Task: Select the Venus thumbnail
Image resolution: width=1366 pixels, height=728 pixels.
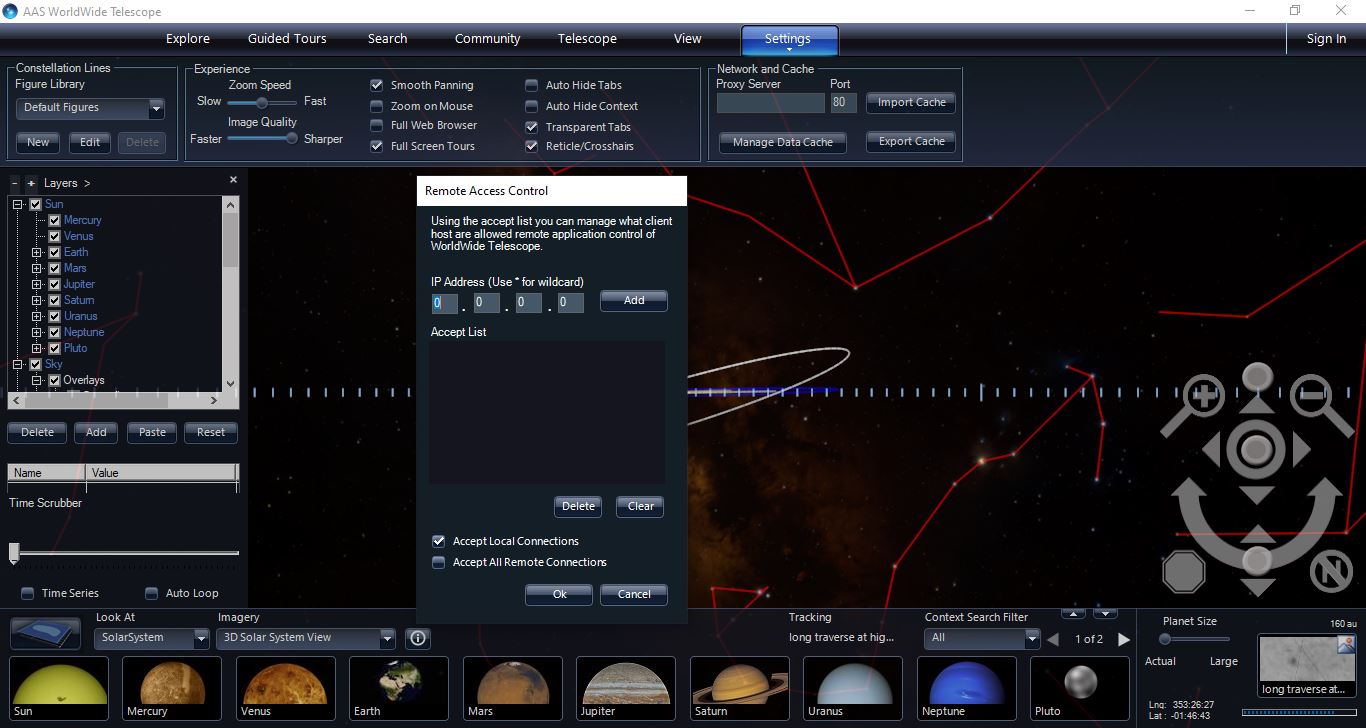Action: 286,688
